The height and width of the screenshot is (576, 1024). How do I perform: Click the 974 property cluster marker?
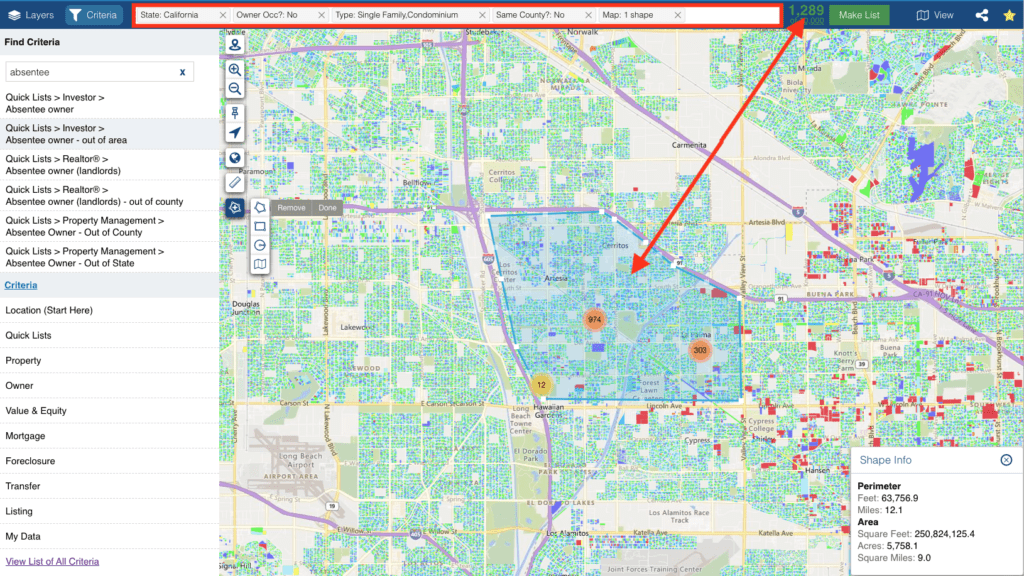(x=594, y=320)
